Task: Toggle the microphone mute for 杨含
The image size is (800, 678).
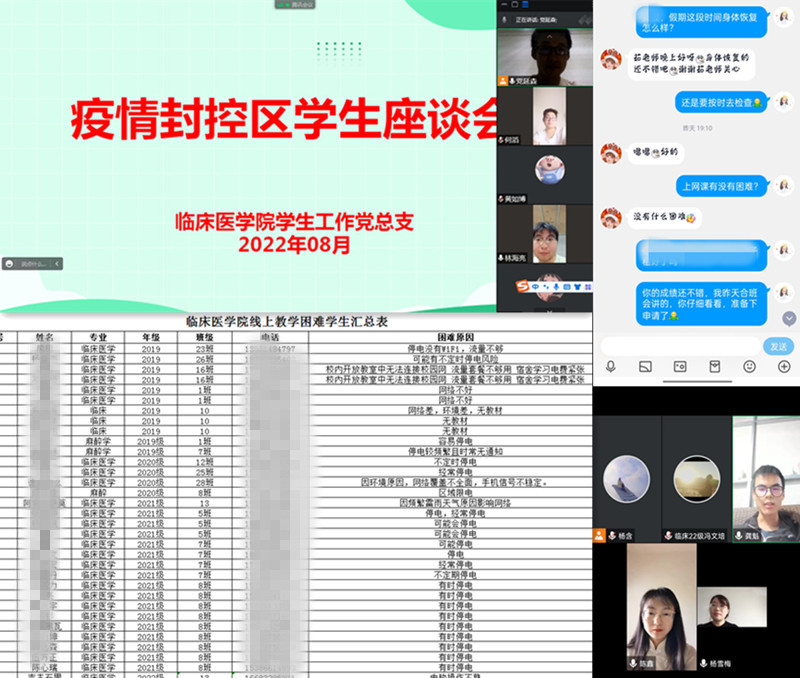Action: point(611,536)
